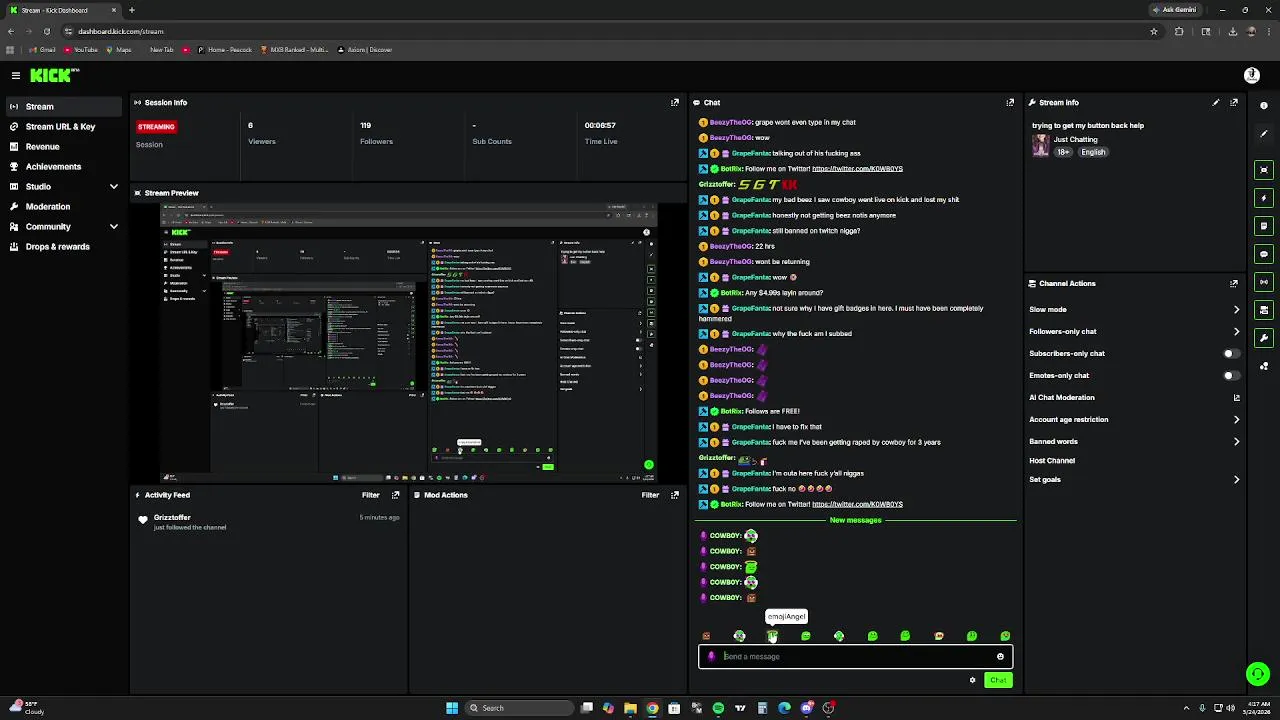Open the Achievements page
The width and height of the screenshot is (1280, 720).
64,166
